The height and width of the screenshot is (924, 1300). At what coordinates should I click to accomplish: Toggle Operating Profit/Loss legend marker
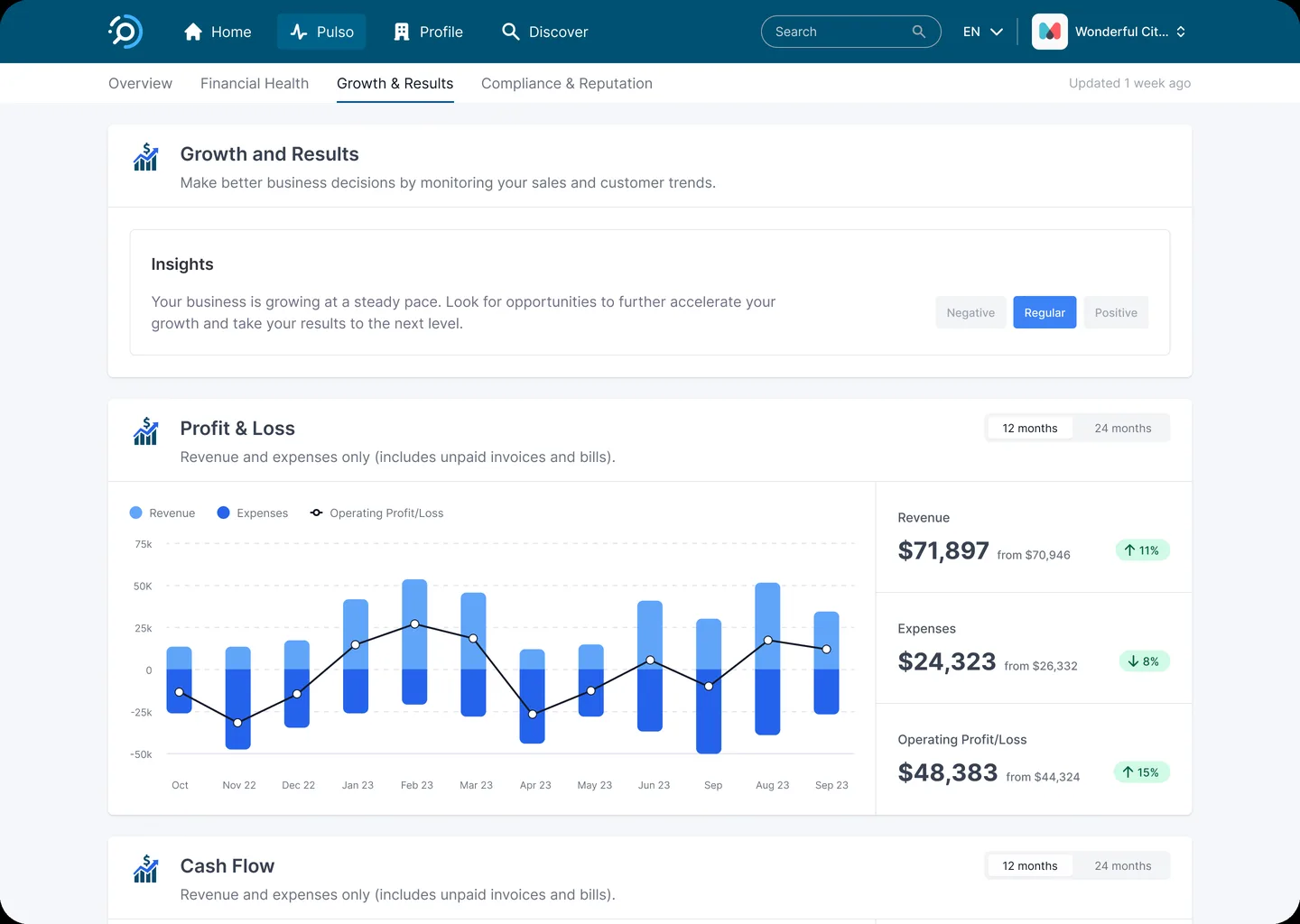point(316,513)
